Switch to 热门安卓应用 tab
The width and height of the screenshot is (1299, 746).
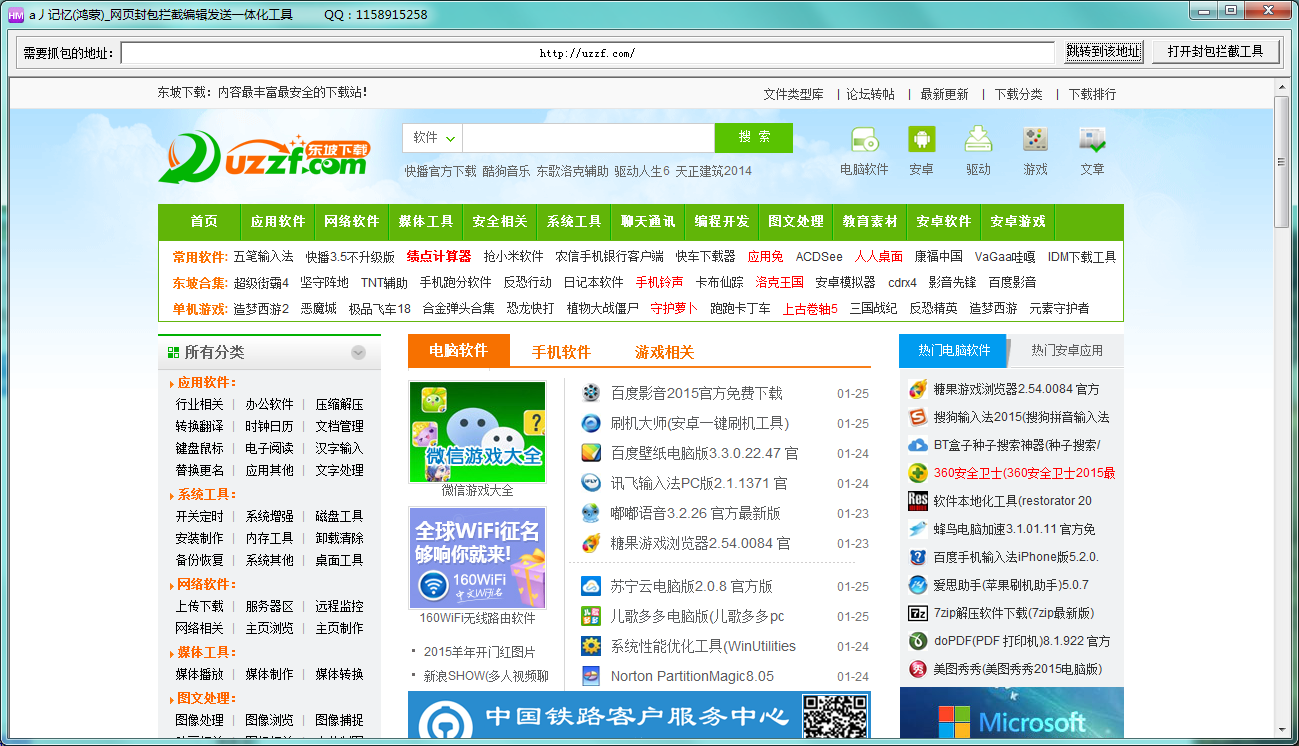(x=1067, y=350)
